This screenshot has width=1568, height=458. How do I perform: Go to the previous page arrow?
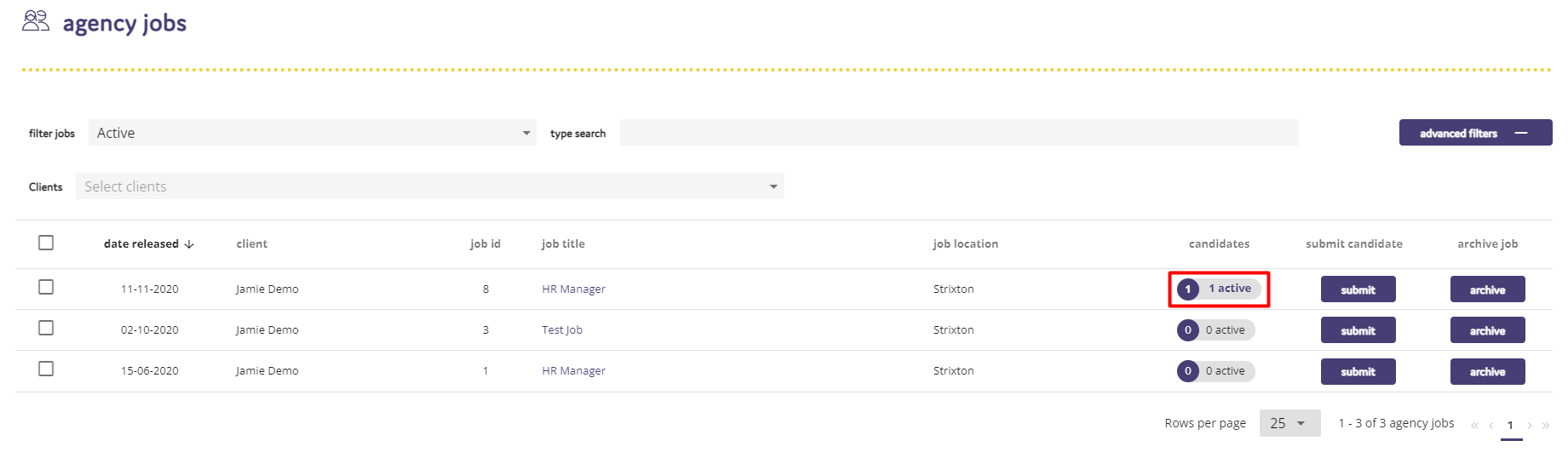tap(1491, 426)
